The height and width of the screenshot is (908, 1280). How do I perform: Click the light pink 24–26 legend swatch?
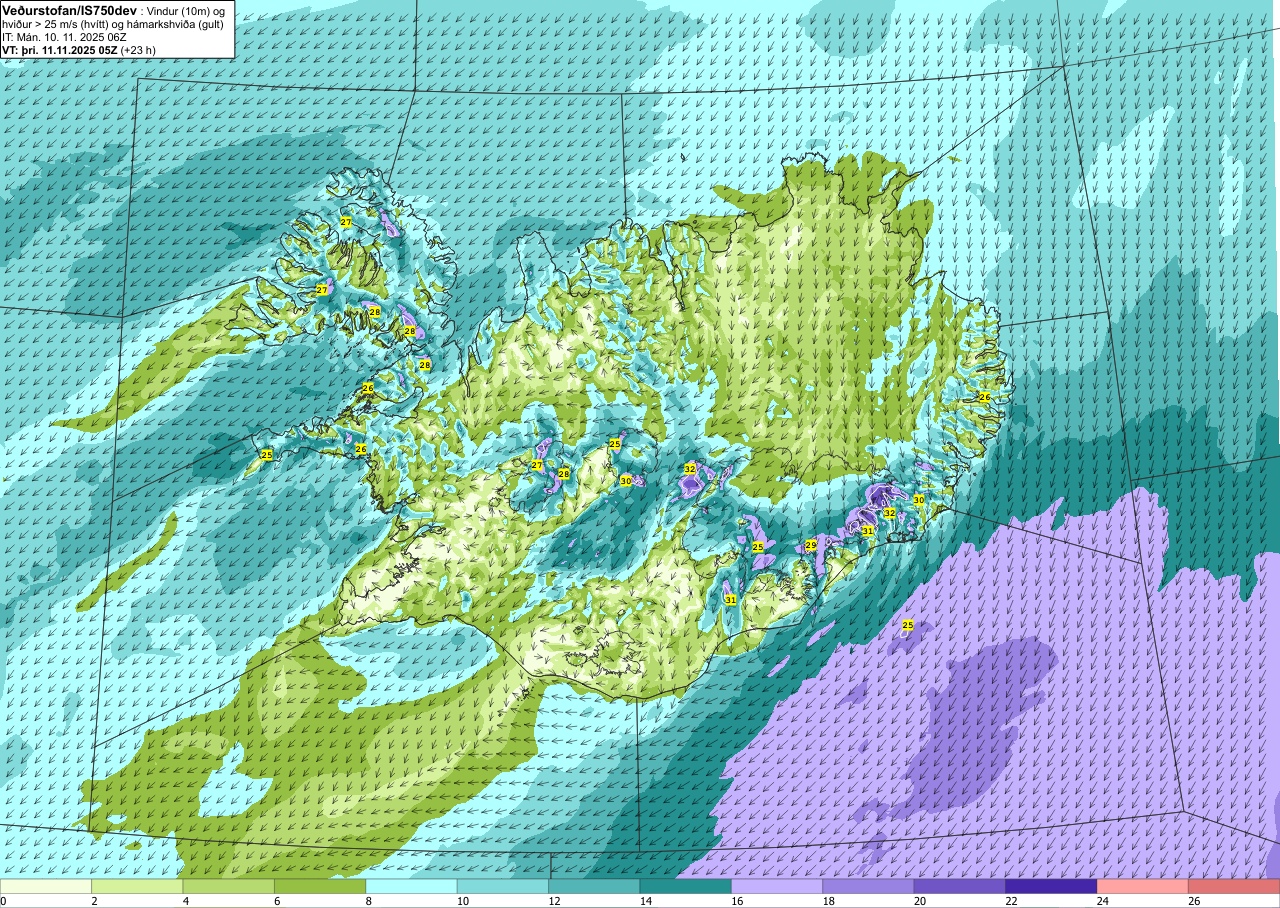click(1143, 886)
